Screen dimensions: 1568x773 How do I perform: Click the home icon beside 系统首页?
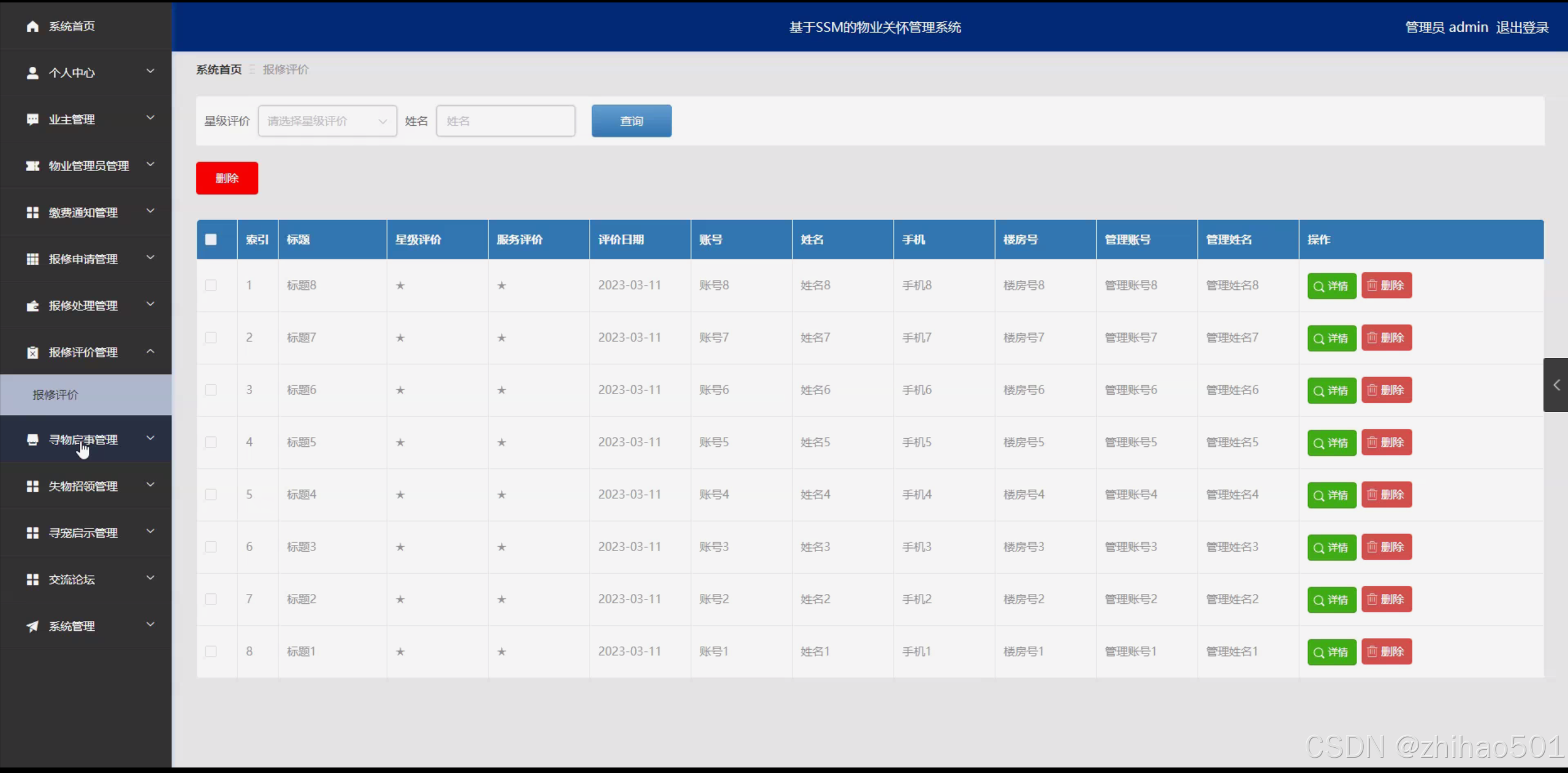click(32, 26)
